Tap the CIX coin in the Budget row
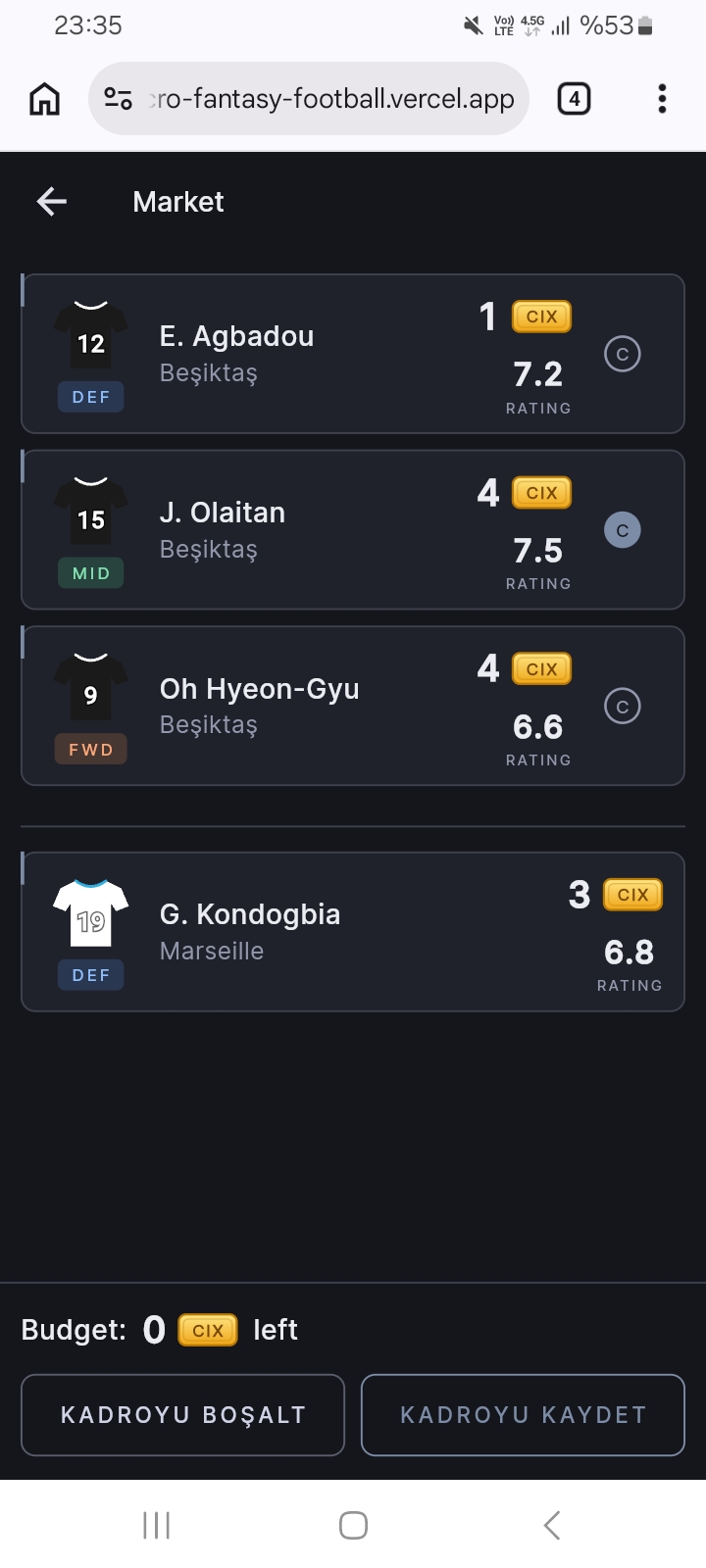Viewport: 706px width, 1568px height. (x=208, y=1330)
